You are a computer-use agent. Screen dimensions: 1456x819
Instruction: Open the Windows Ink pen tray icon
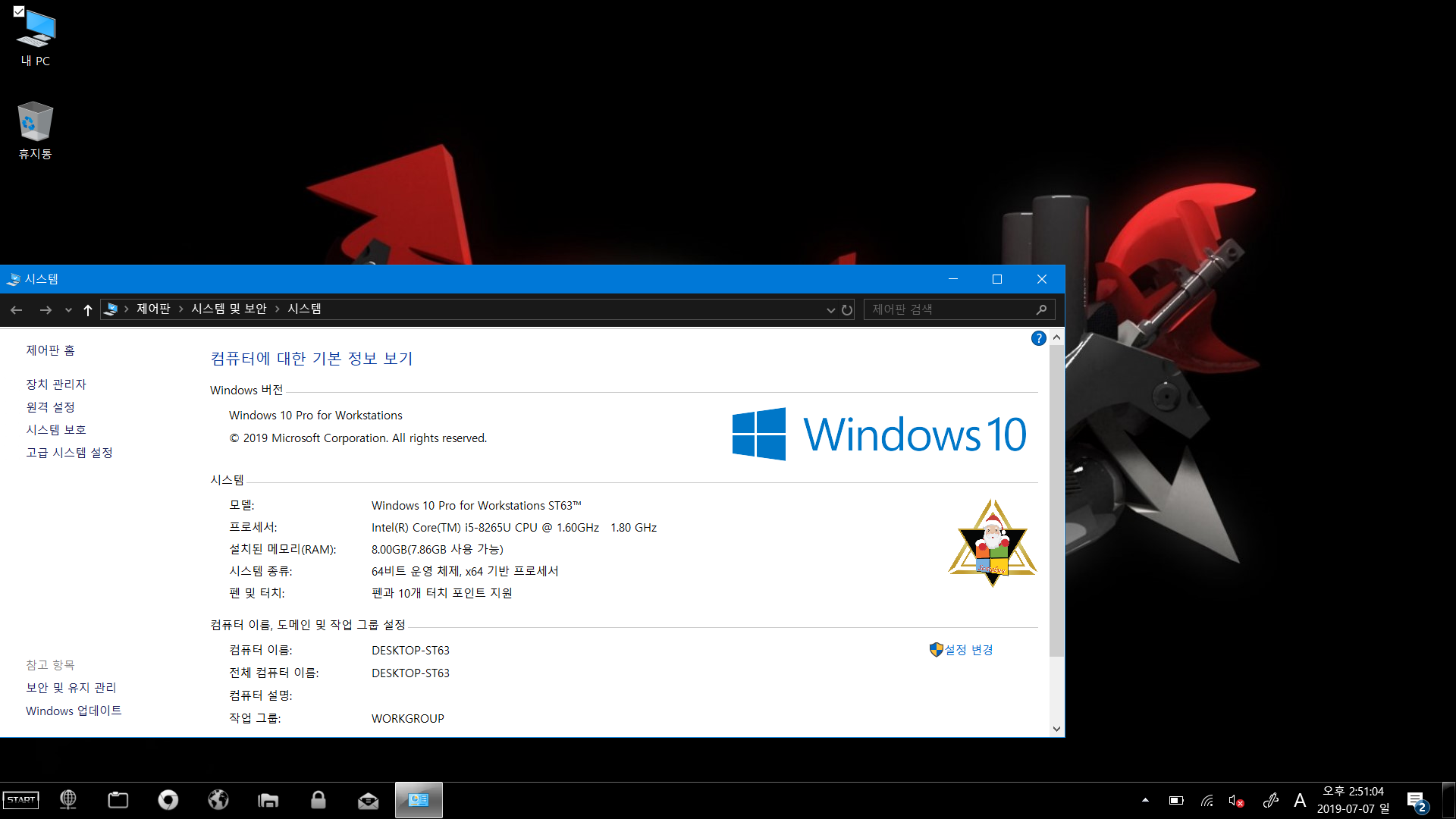tap(1271, 800)
